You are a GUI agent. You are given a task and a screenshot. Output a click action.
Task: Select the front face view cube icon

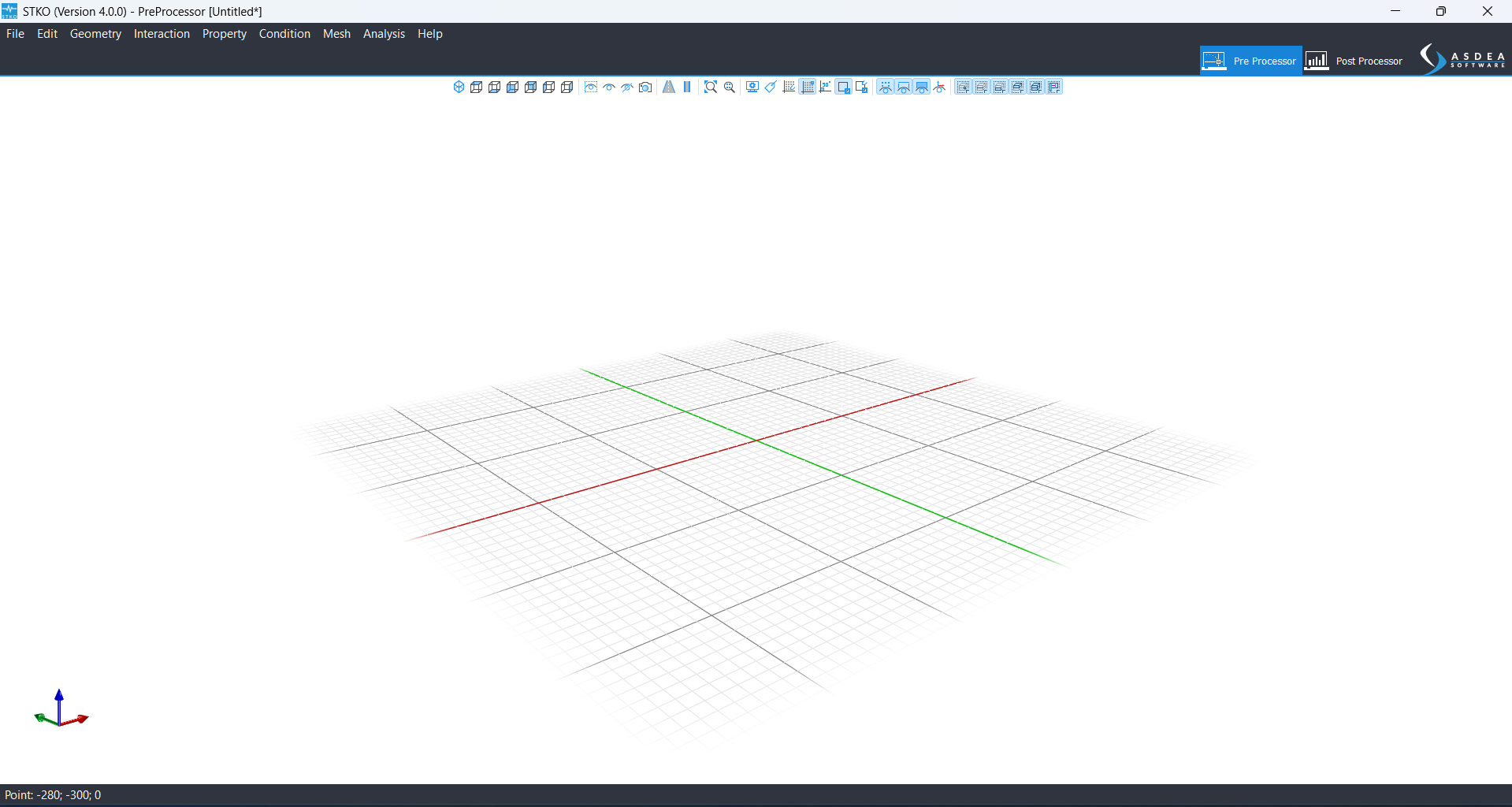click(x=512, y=87)
